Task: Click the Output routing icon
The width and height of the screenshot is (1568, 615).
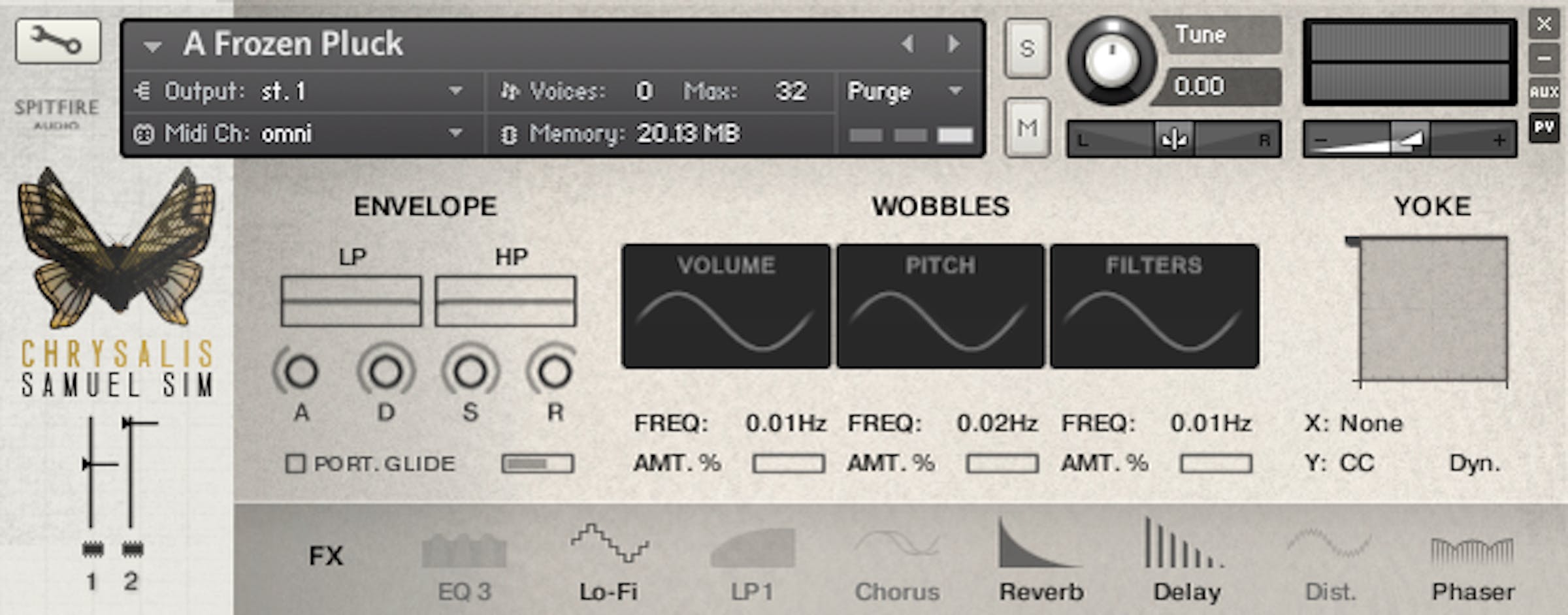Action: 142,91
